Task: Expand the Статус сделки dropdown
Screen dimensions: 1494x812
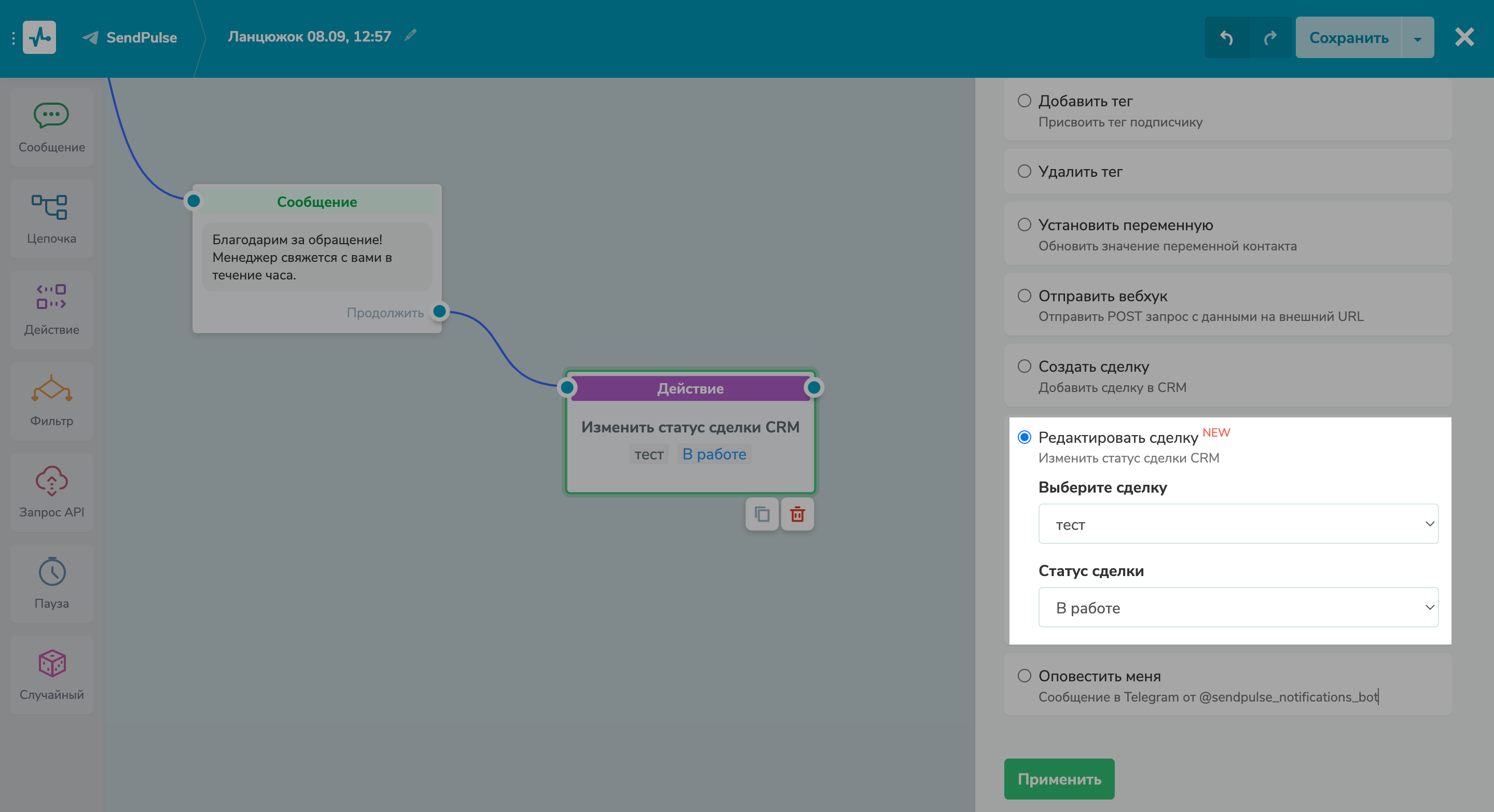Action: click(x=1238, y=607)
